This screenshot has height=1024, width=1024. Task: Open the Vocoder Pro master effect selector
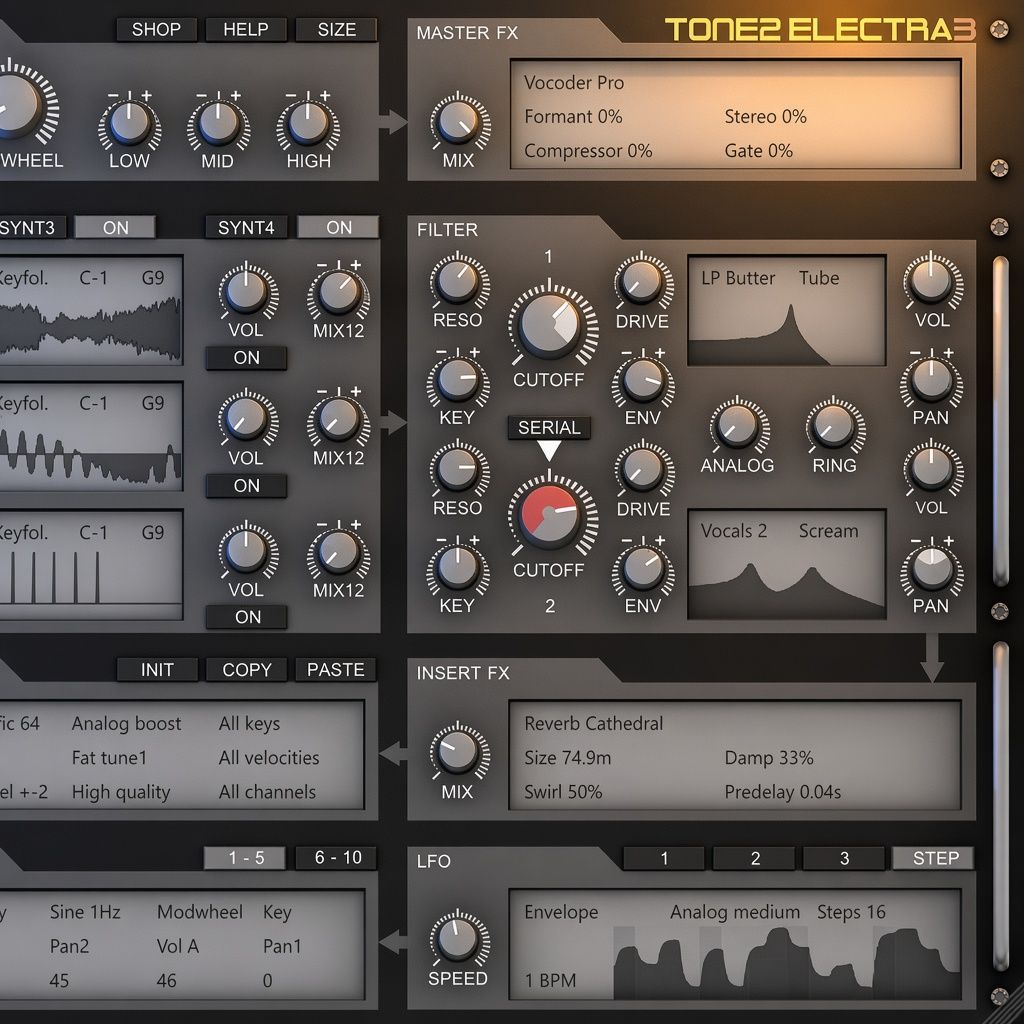(574, 83)
